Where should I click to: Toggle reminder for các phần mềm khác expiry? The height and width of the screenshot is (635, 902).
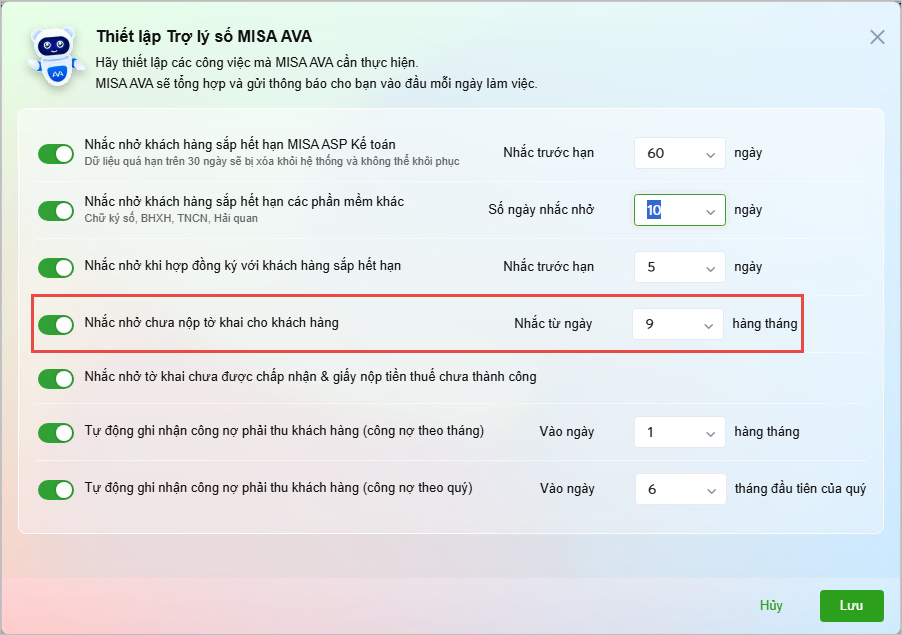[x=56, y=211]
